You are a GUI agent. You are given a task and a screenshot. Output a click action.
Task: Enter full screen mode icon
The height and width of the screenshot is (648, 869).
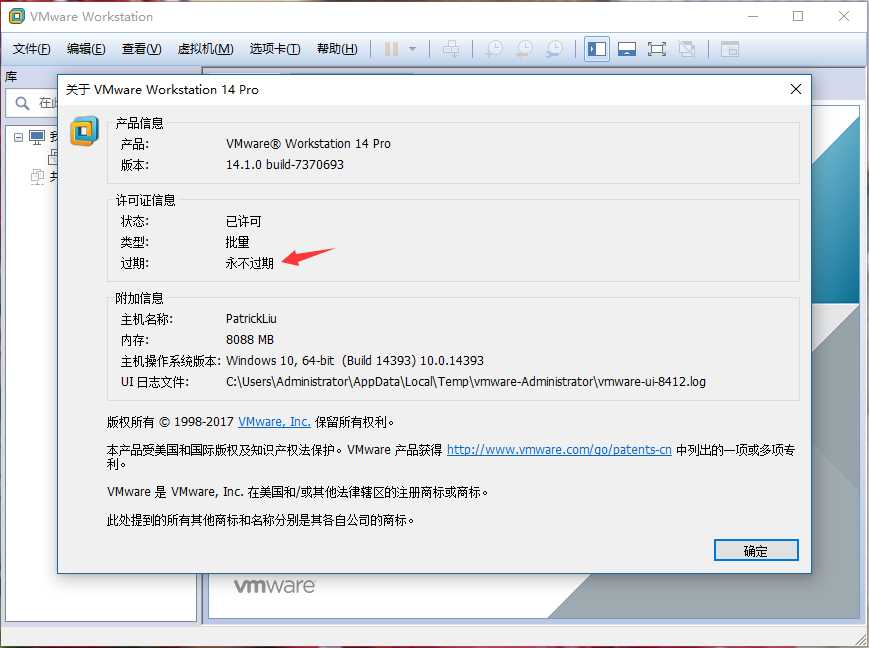657,49
